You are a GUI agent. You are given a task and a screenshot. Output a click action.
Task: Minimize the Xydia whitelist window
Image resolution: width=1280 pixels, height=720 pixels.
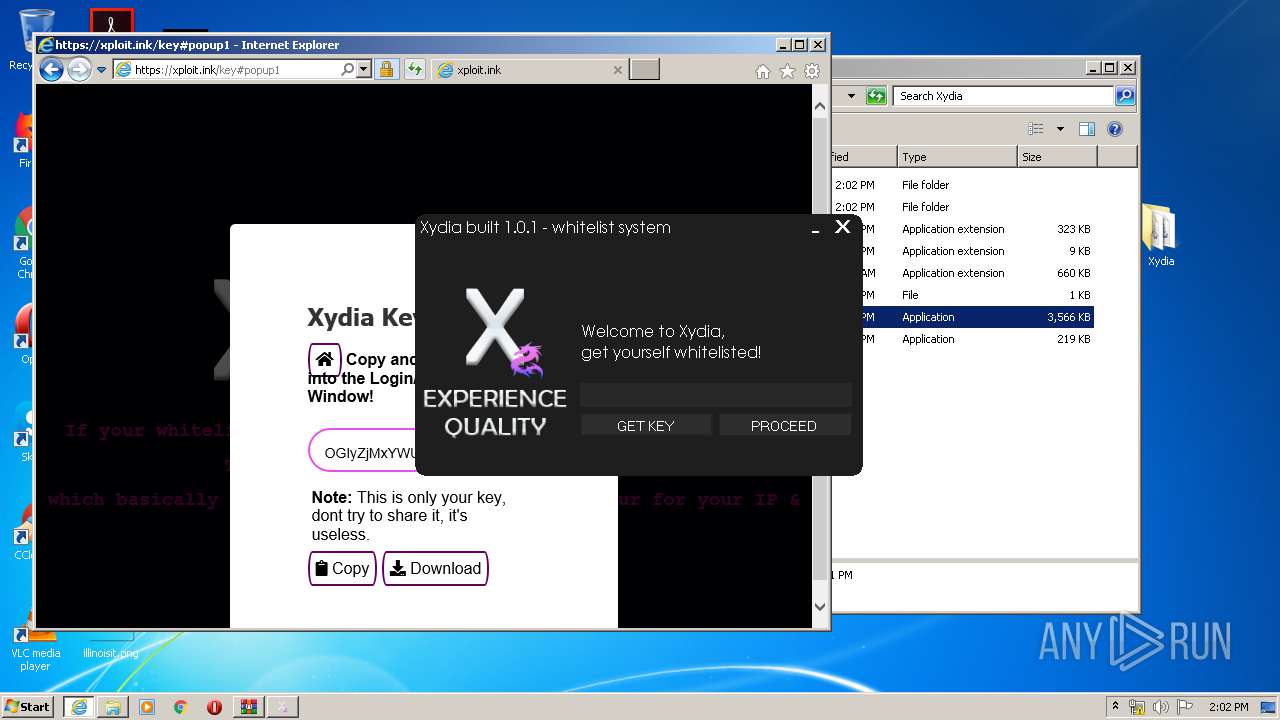(x=816, y=229)
